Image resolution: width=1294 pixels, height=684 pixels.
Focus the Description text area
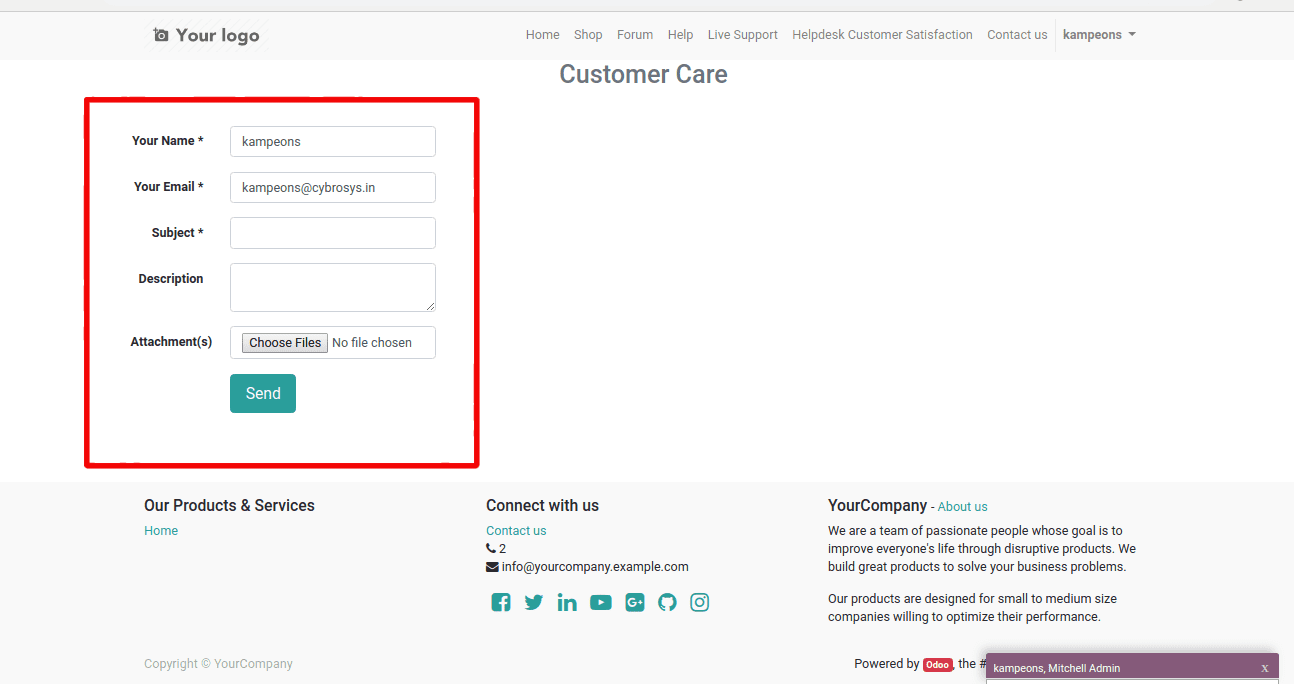(333, 288)
